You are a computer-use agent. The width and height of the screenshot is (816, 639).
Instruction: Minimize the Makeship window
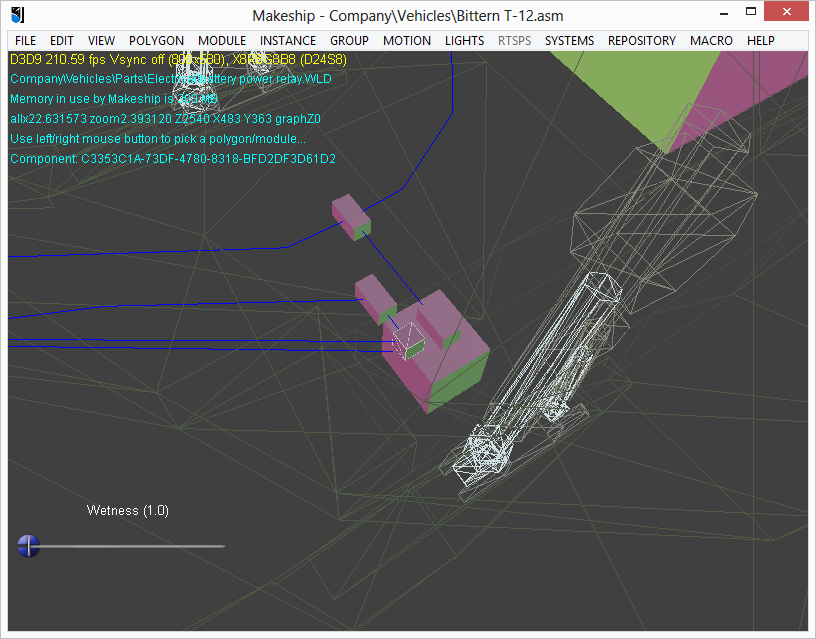723,12
